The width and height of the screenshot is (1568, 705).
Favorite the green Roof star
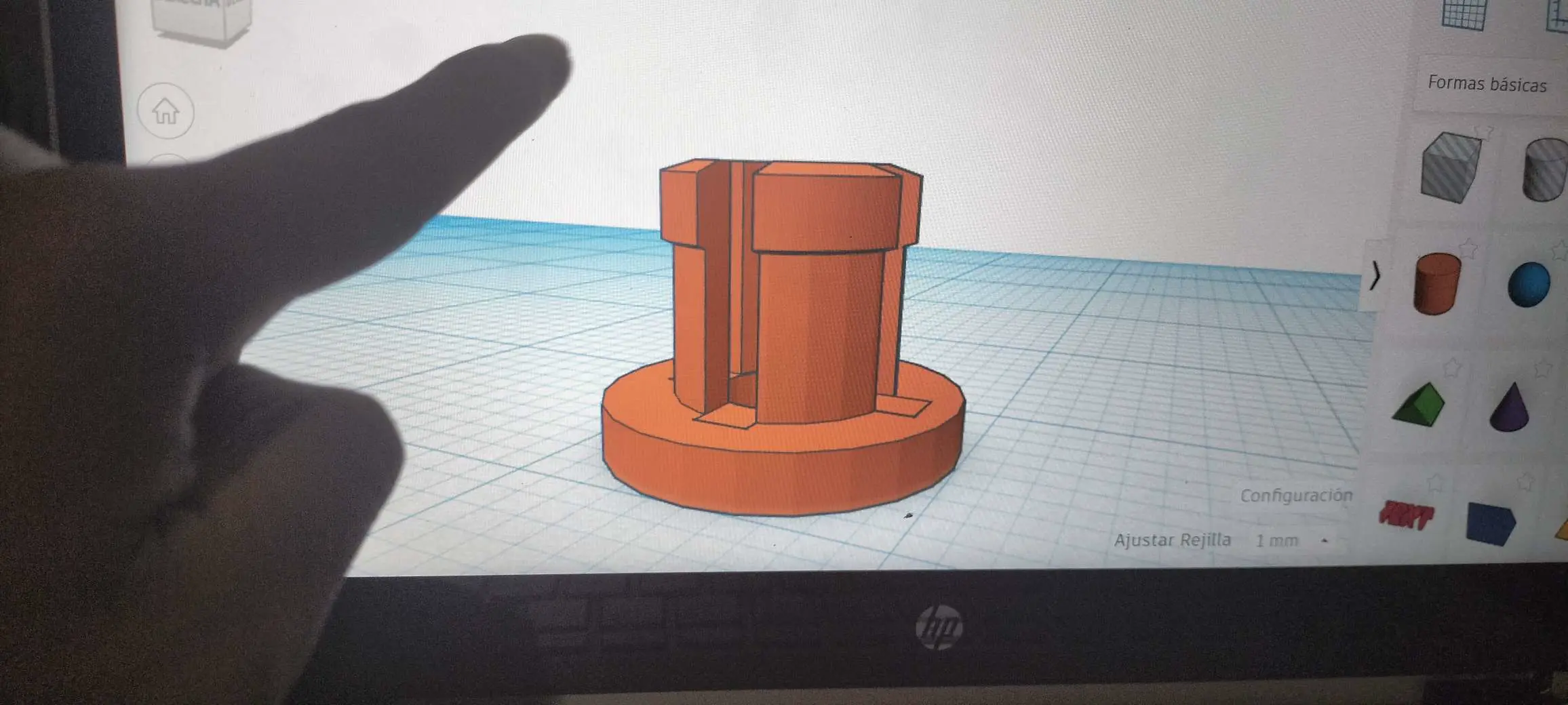(1452, 367)
